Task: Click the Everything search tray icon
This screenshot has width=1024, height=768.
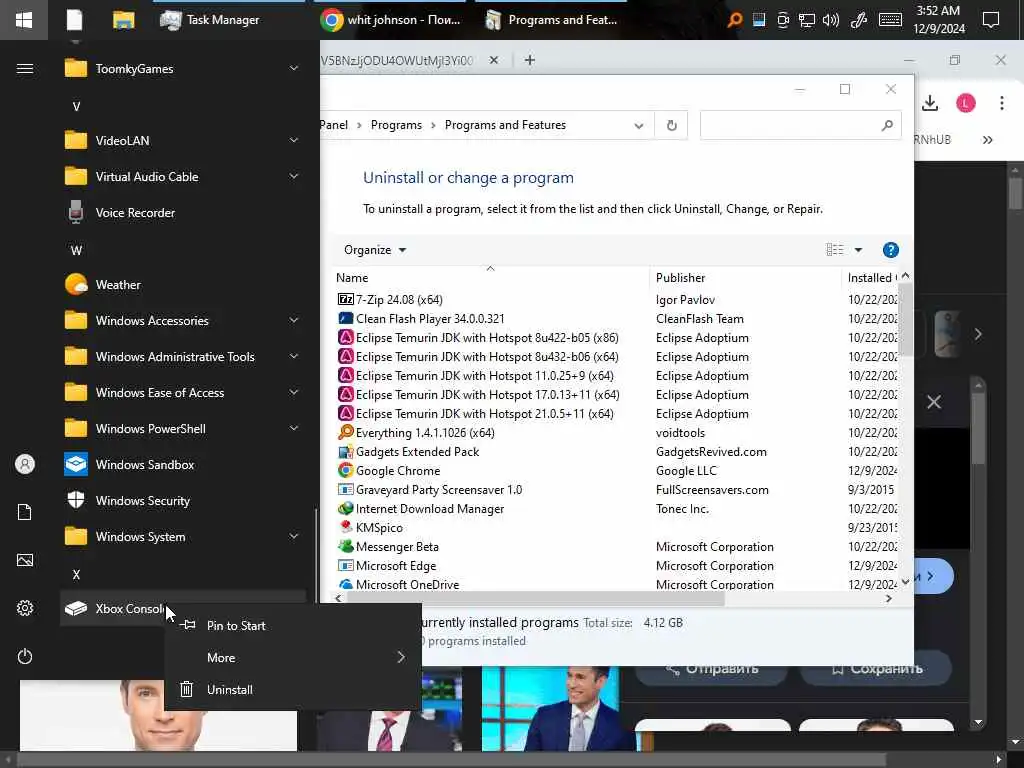Action: pyautogui.click(x=735, y=20)
